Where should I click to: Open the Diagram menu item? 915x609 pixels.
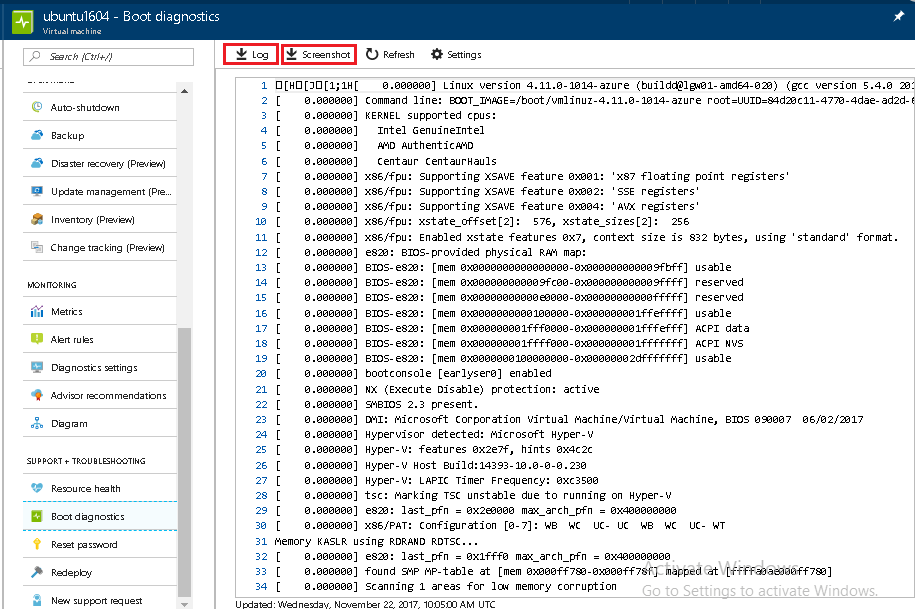pos(100,424)
